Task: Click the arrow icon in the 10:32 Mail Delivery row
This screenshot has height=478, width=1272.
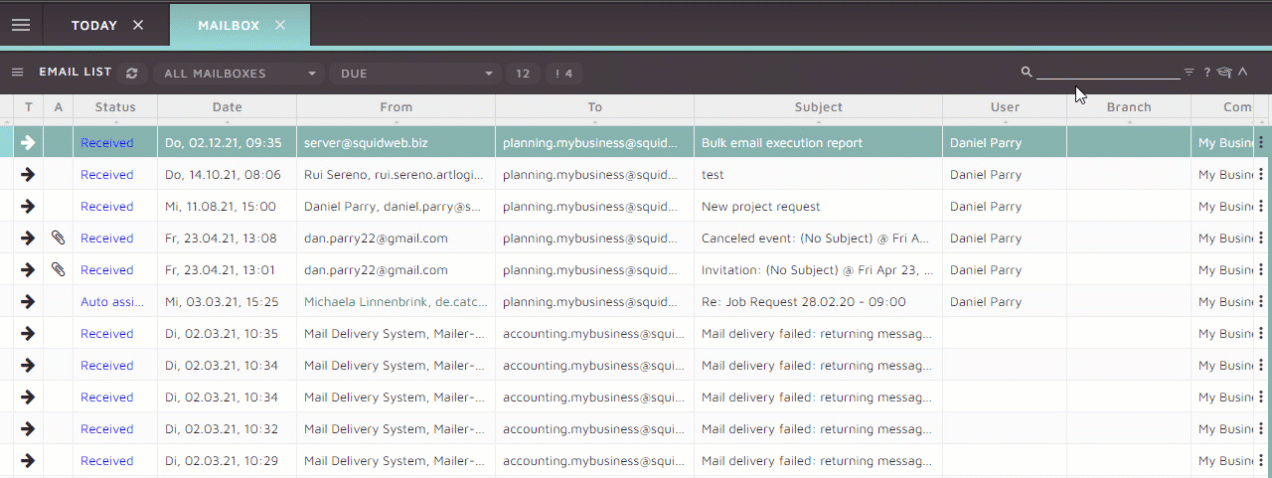Action: (x=28, y=429)
